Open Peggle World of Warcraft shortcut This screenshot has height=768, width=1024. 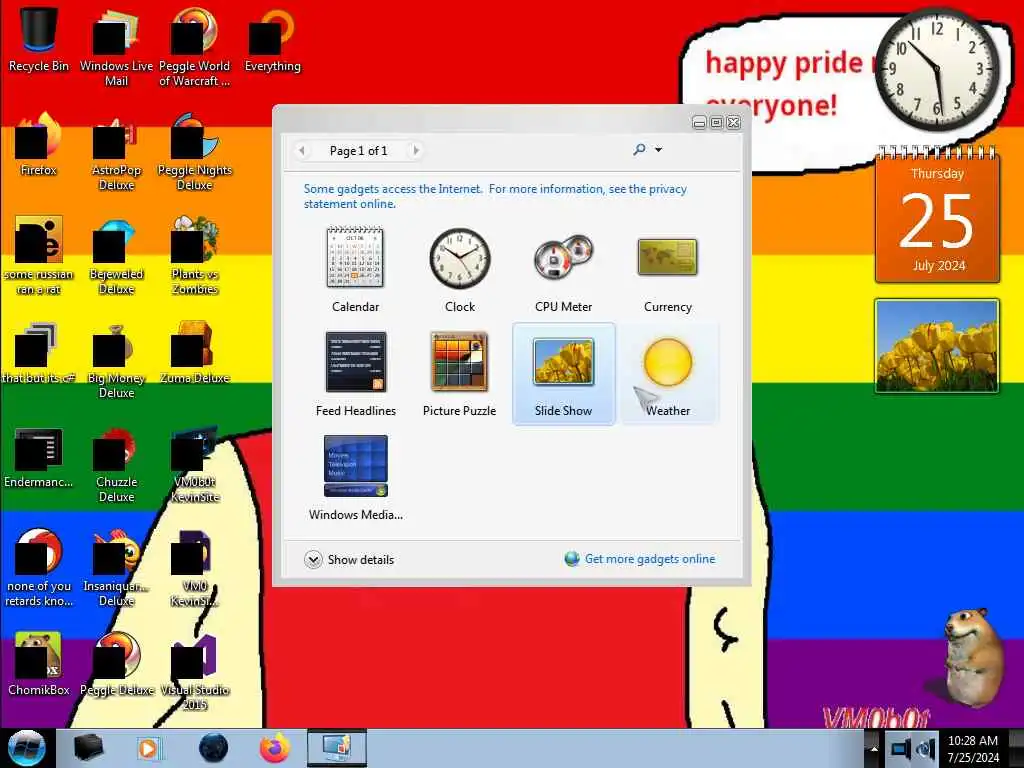(x=195, y=47)
